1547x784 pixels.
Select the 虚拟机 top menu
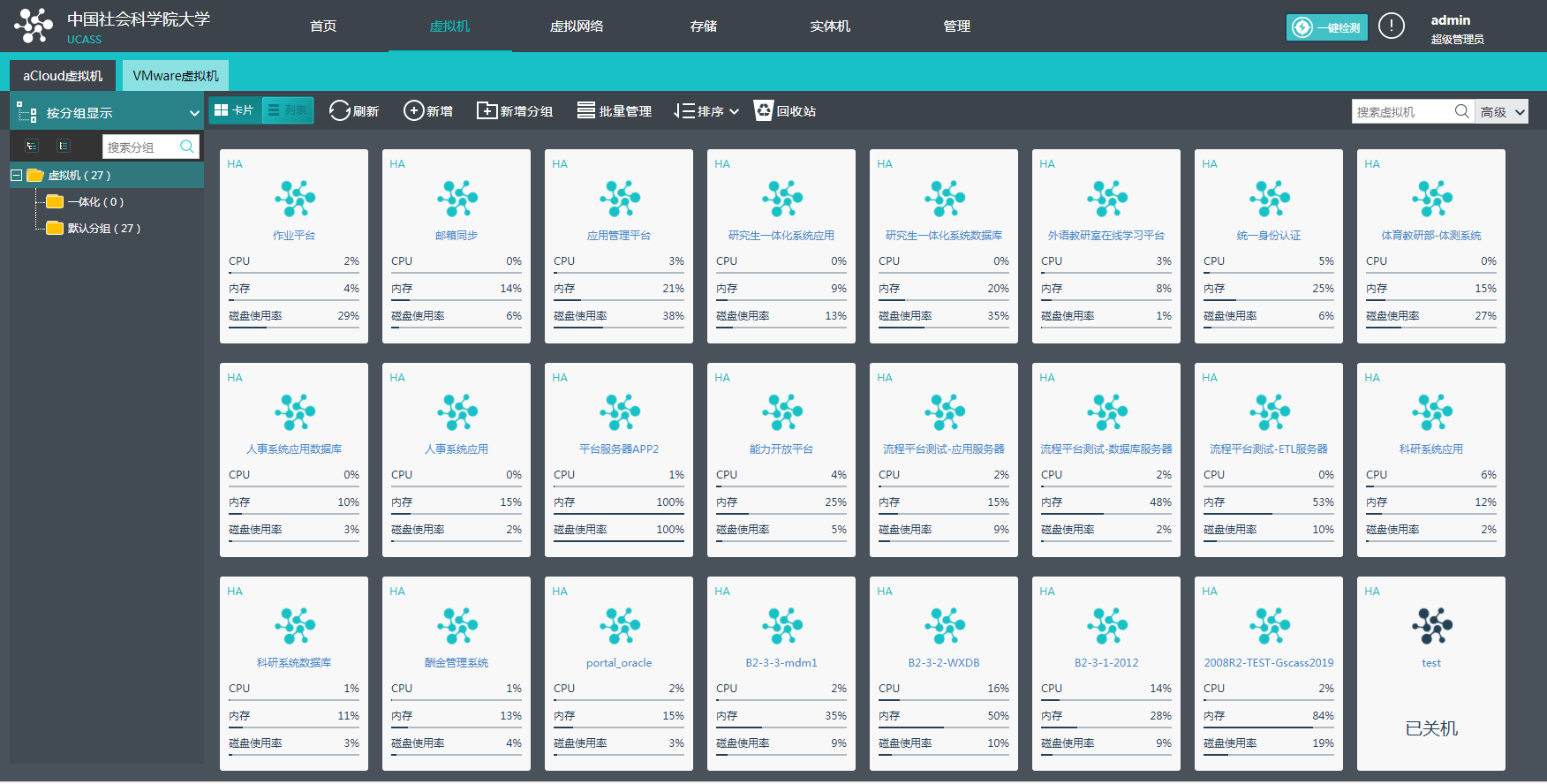[449, 26]
